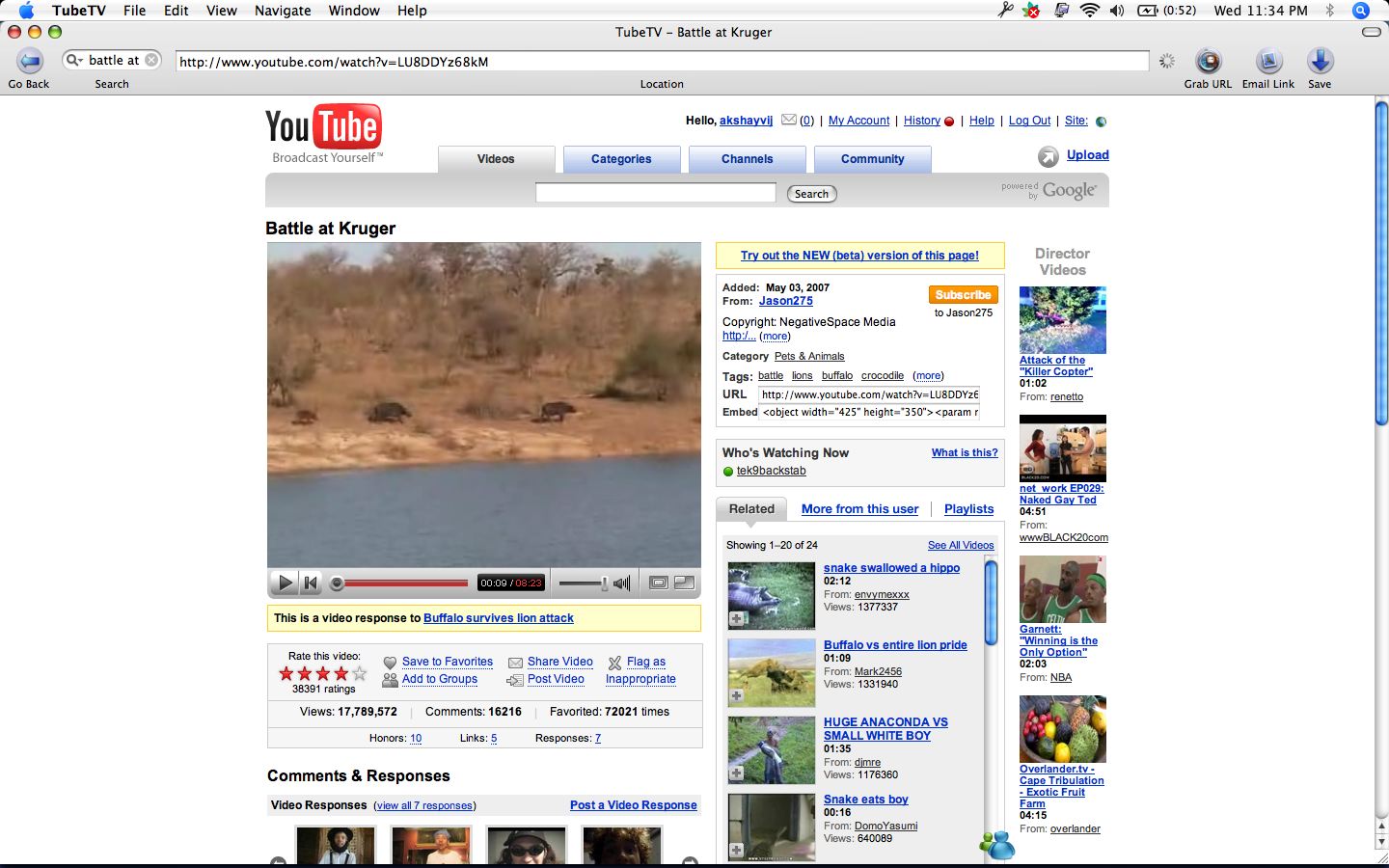Viewport: 1389px width, 868px height.
Task: Click Add to Groups link
Action: pos(440,679)
